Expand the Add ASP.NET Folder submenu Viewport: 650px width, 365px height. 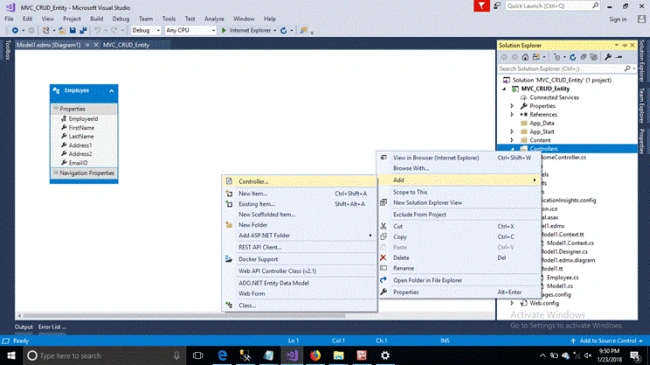pyautogui.click(x=370, y=235)
